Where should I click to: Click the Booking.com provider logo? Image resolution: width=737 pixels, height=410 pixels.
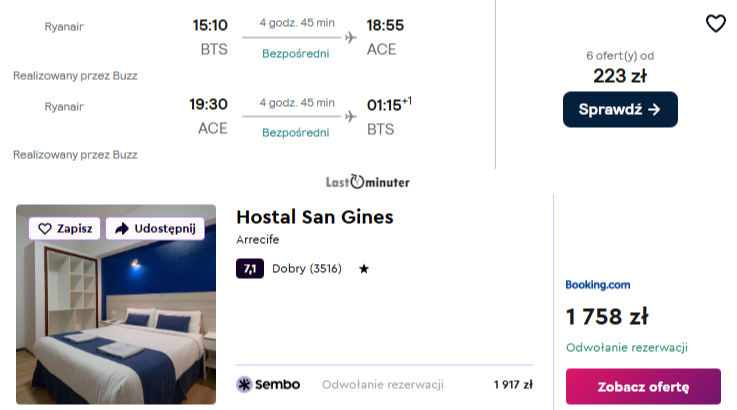coord(598,285)
